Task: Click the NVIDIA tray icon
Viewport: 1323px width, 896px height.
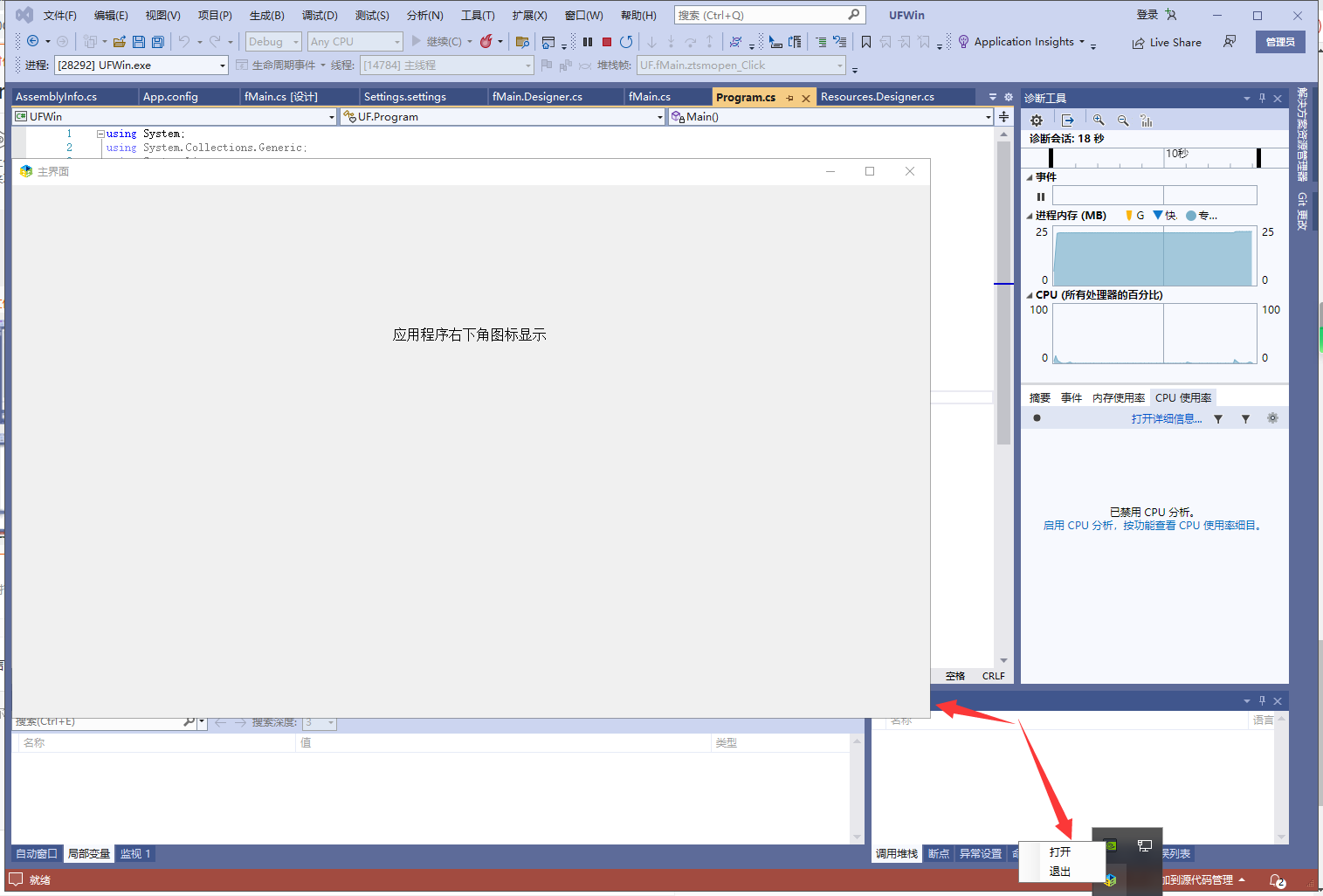Action: click(1111, 845)
